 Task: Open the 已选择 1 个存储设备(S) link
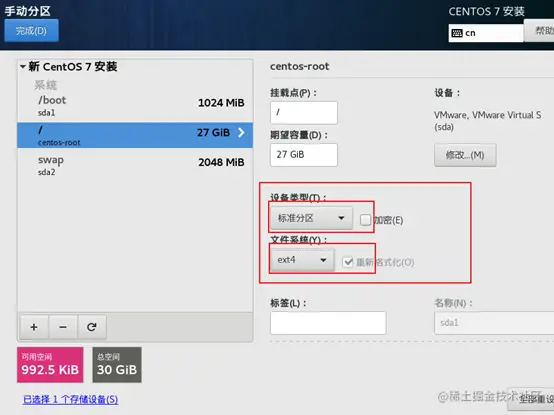click(x=71, y=399)
